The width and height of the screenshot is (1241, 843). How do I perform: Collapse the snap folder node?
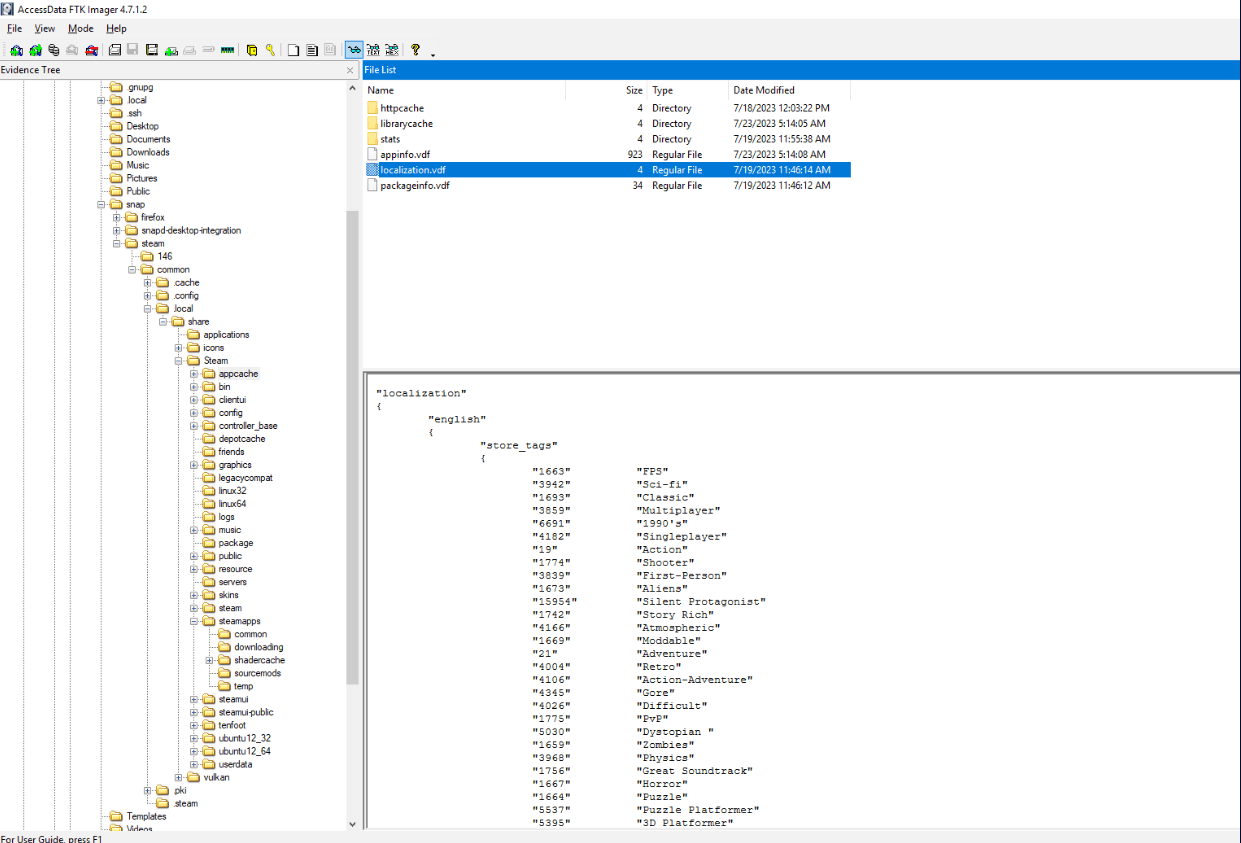click(x=102, y=204)
